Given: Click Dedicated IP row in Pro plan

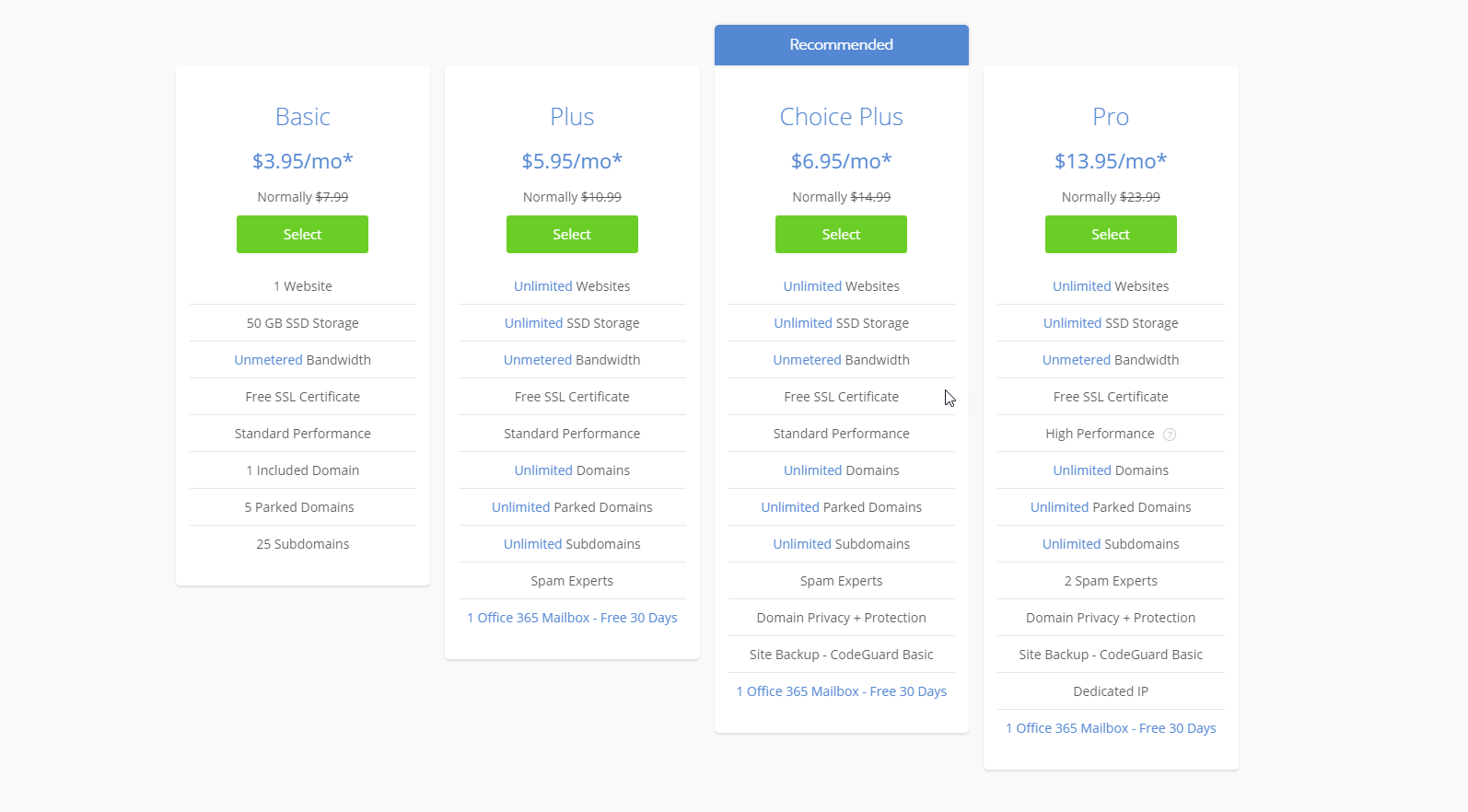Looking at the screenshot, I should (x=1111, y=691).
